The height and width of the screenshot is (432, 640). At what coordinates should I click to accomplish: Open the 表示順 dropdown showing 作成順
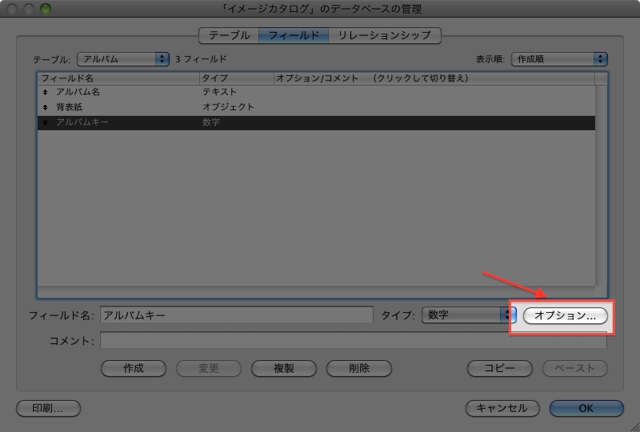click(559, 59)
